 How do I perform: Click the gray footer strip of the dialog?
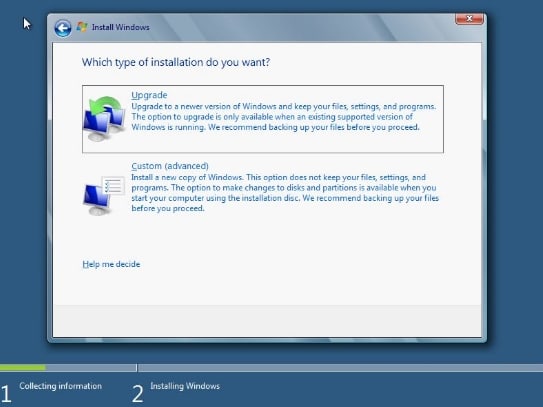click(267, 320)
